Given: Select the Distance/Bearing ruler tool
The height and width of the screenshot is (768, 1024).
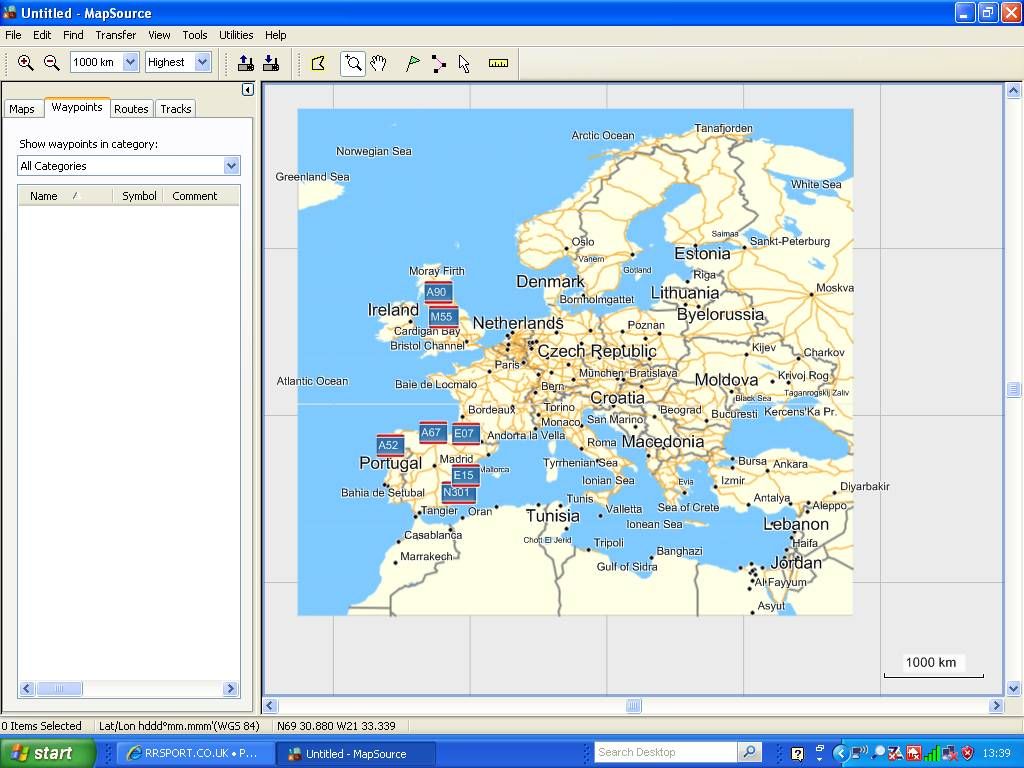Looking at the screenshot, I should [498, 63].
